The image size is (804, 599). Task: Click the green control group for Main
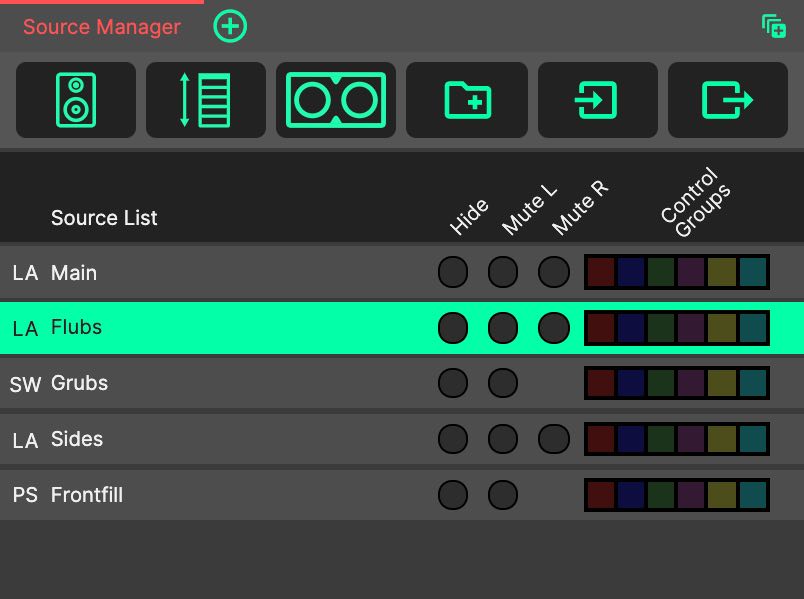[661, 272]
